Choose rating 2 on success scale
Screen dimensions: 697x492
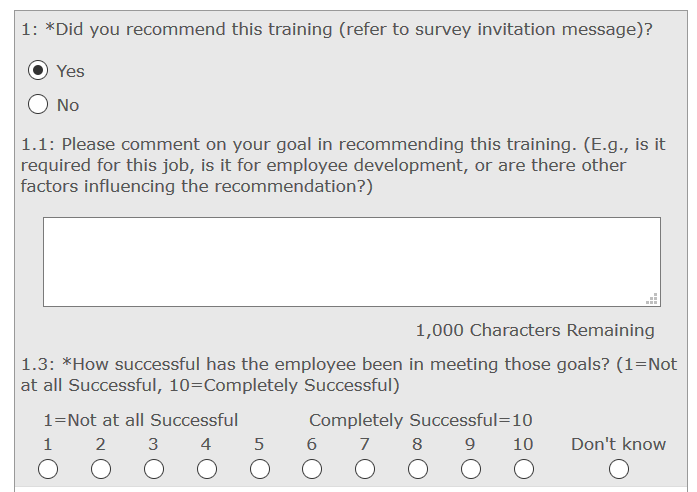pos(101,469)
